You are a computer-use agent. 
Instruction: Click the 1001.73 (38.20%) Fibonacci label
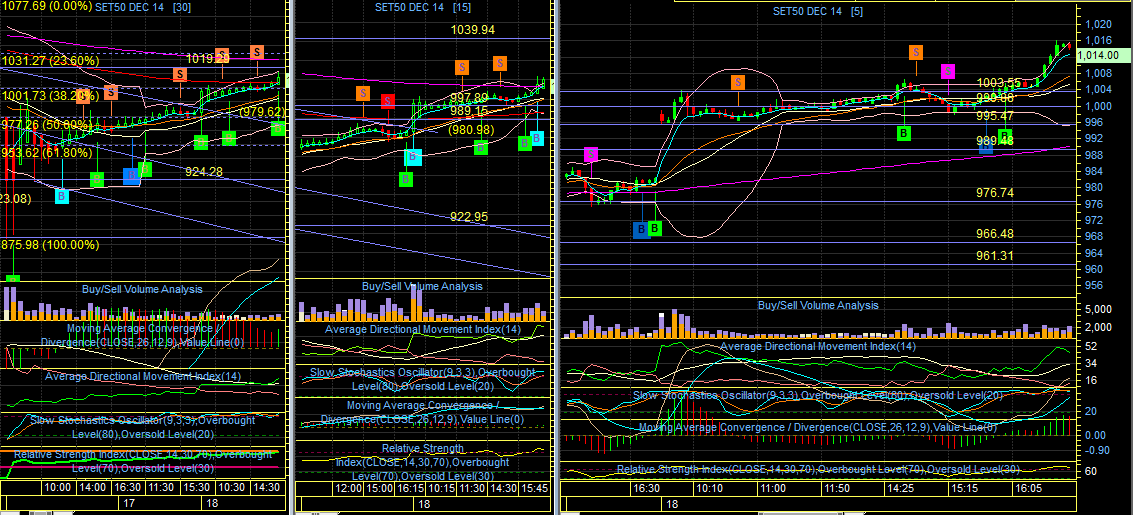(x=48, y=95)
